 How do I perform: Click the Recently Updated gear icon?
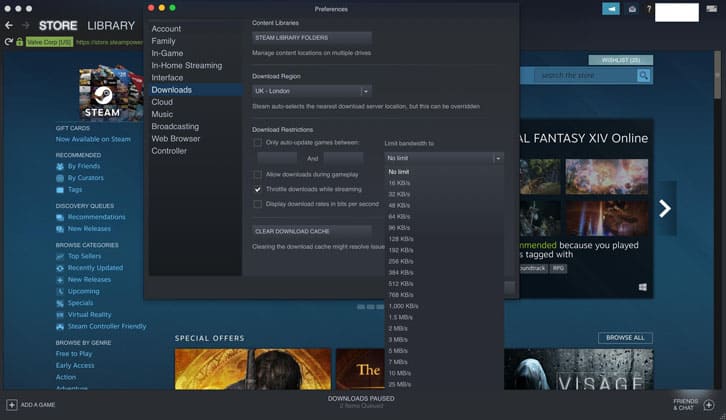(x=60, y=268)
